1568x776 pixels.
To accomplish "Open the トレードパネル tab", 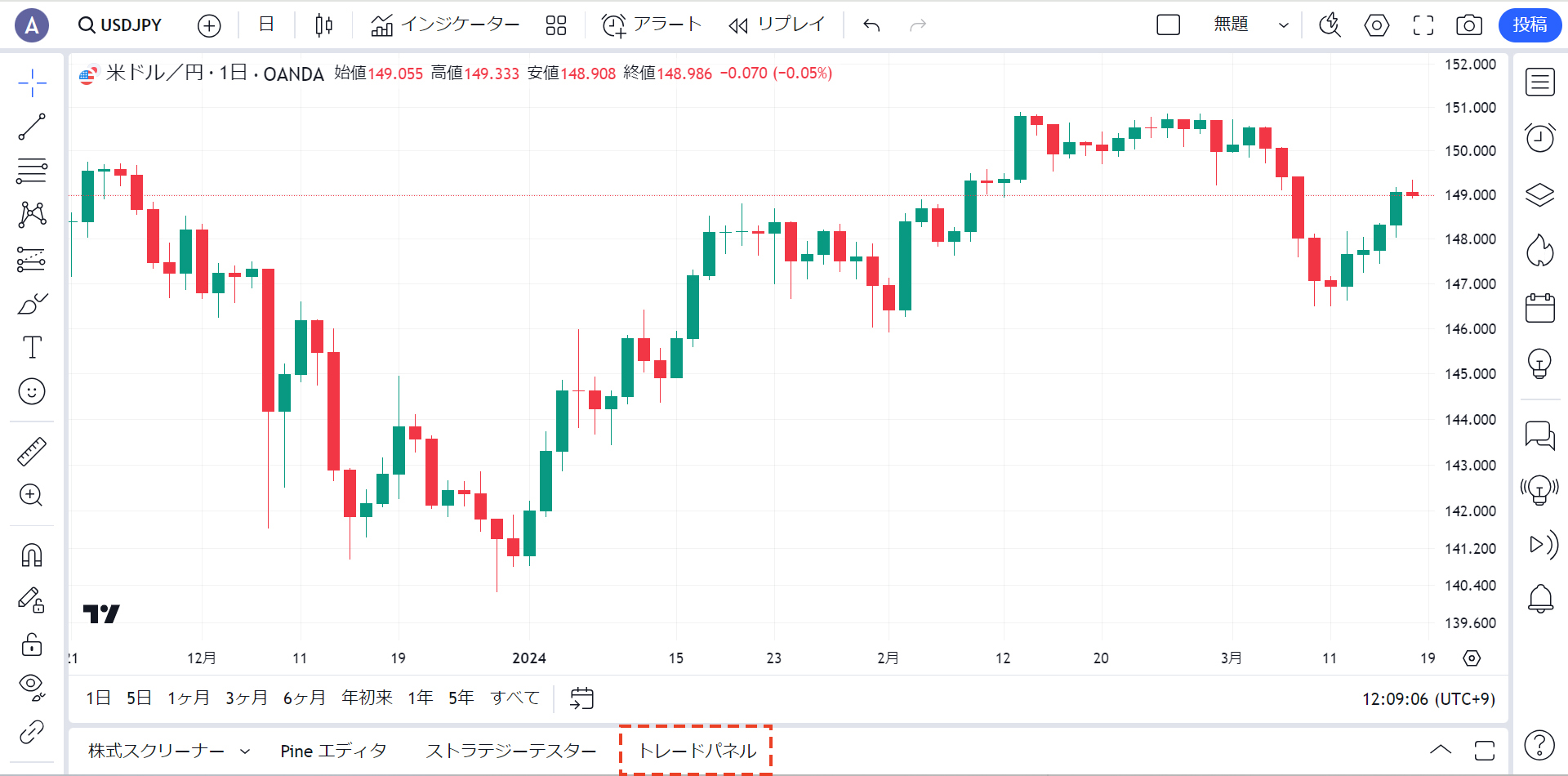I will pyautogui.click(x=697, y=751).
